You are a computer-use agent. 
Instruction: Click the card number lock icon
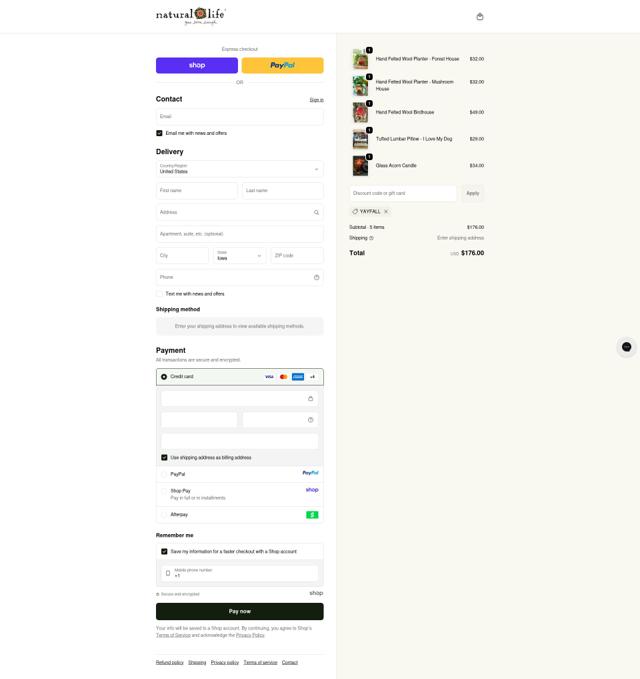[x=310, y=398]
